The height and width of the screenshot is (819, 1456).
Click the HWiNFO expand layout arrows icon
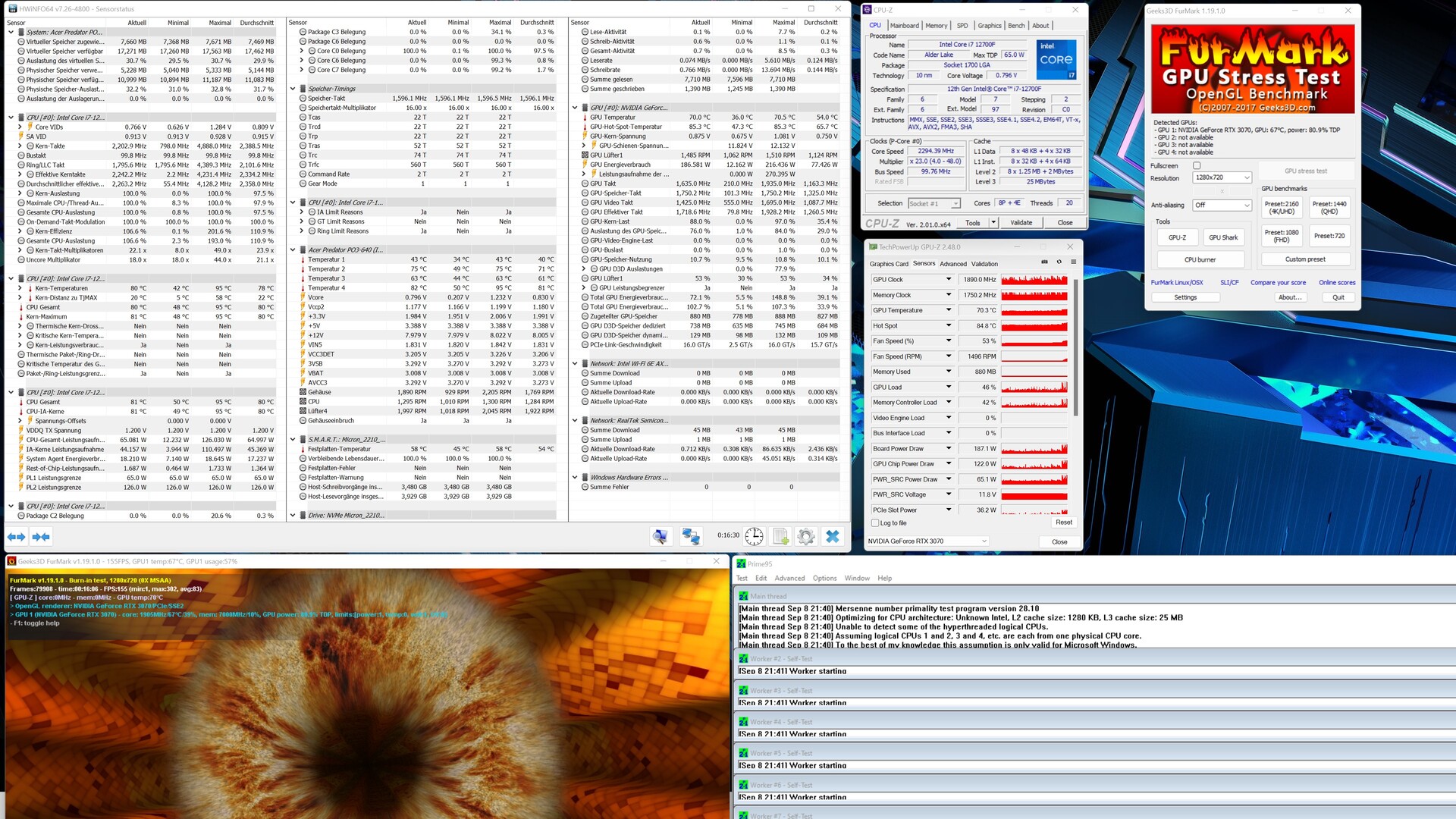(17, 536)
